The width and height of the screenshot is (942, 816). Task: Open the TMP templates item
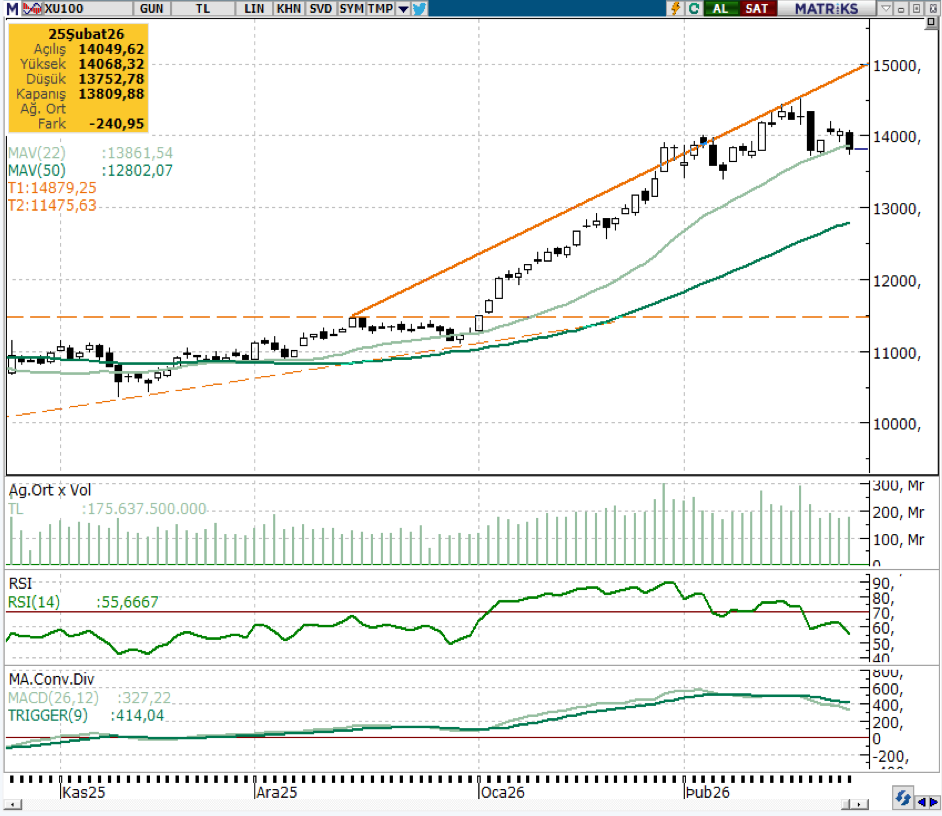pos(380,8)
